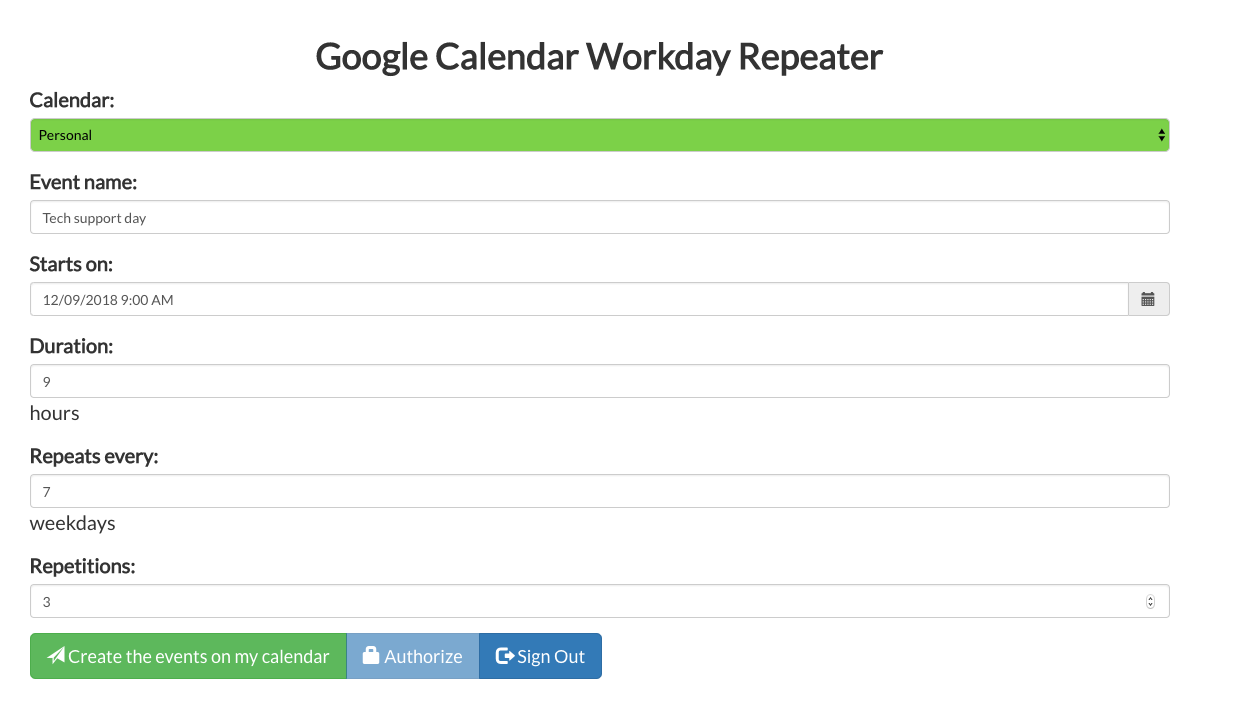This screenshot has width=1234, height=723.
Task: Click the Calendar: form label
Action: click(x=72, y=100)
